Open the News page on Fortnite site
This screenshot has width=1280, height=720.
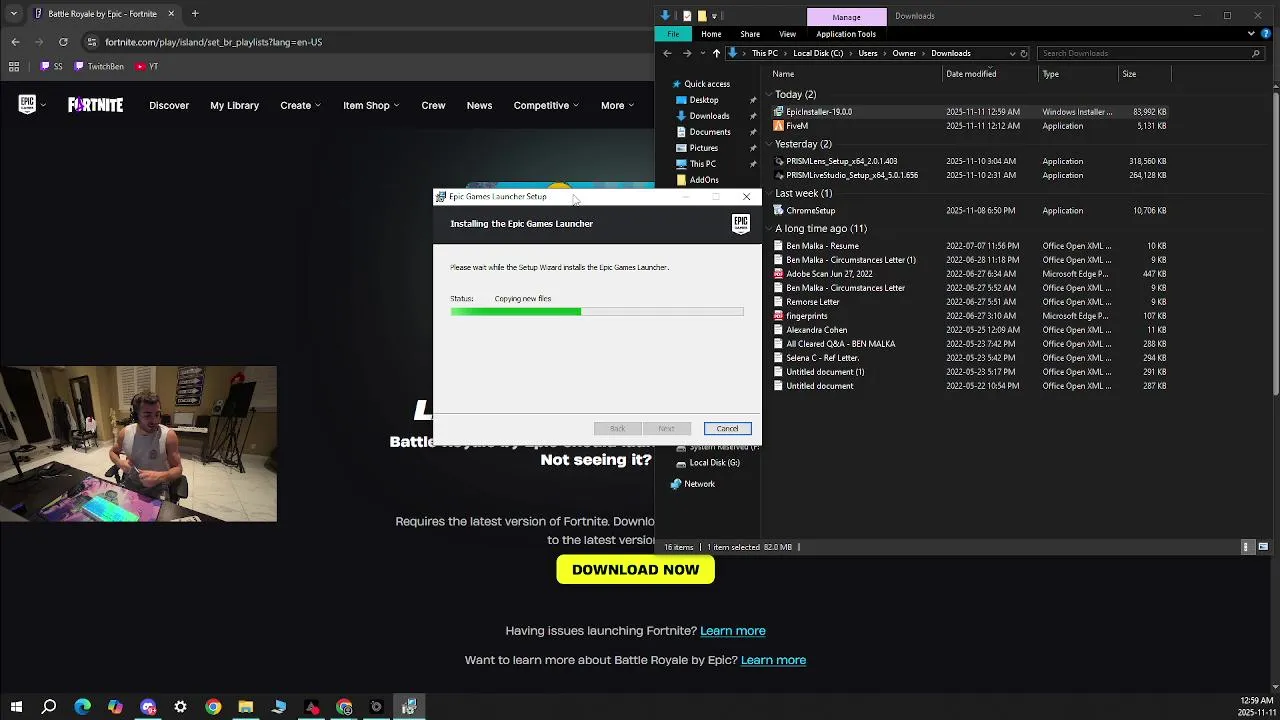(x=479, y=105)
